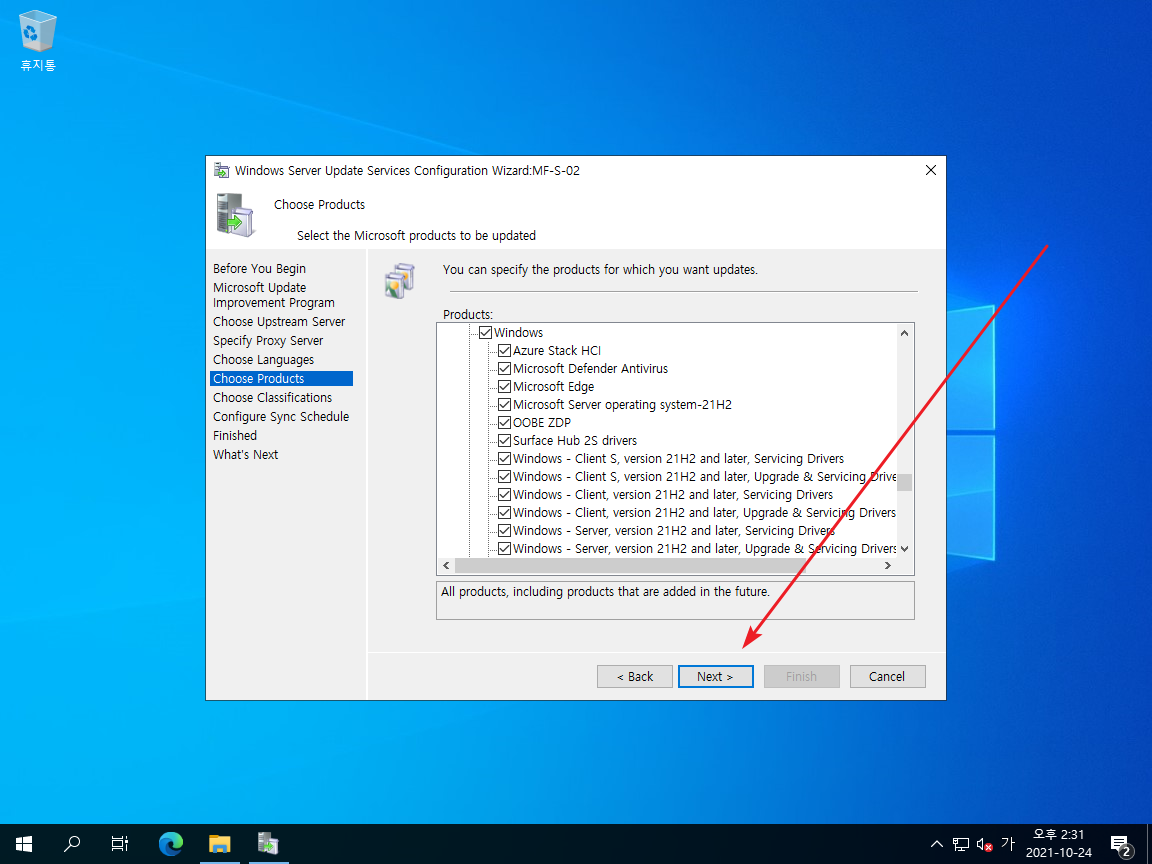The width and height of the screenshot is (1152, 864).
Task: Click product list scroll right arrow
Action: [x=888, y=566]
